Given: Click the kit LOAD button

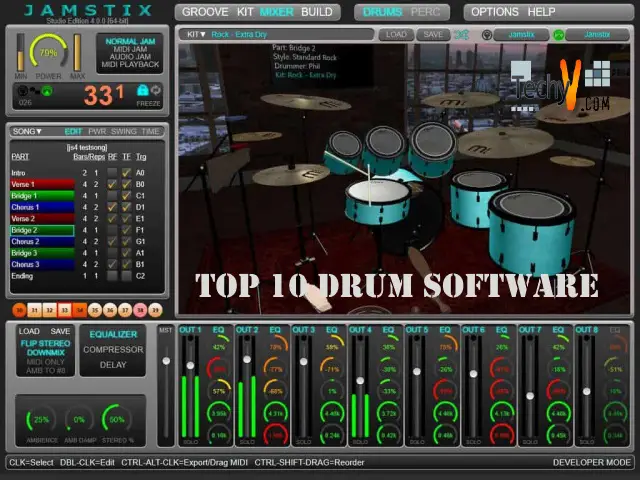Looking at the screenshot, I should 396,35.
